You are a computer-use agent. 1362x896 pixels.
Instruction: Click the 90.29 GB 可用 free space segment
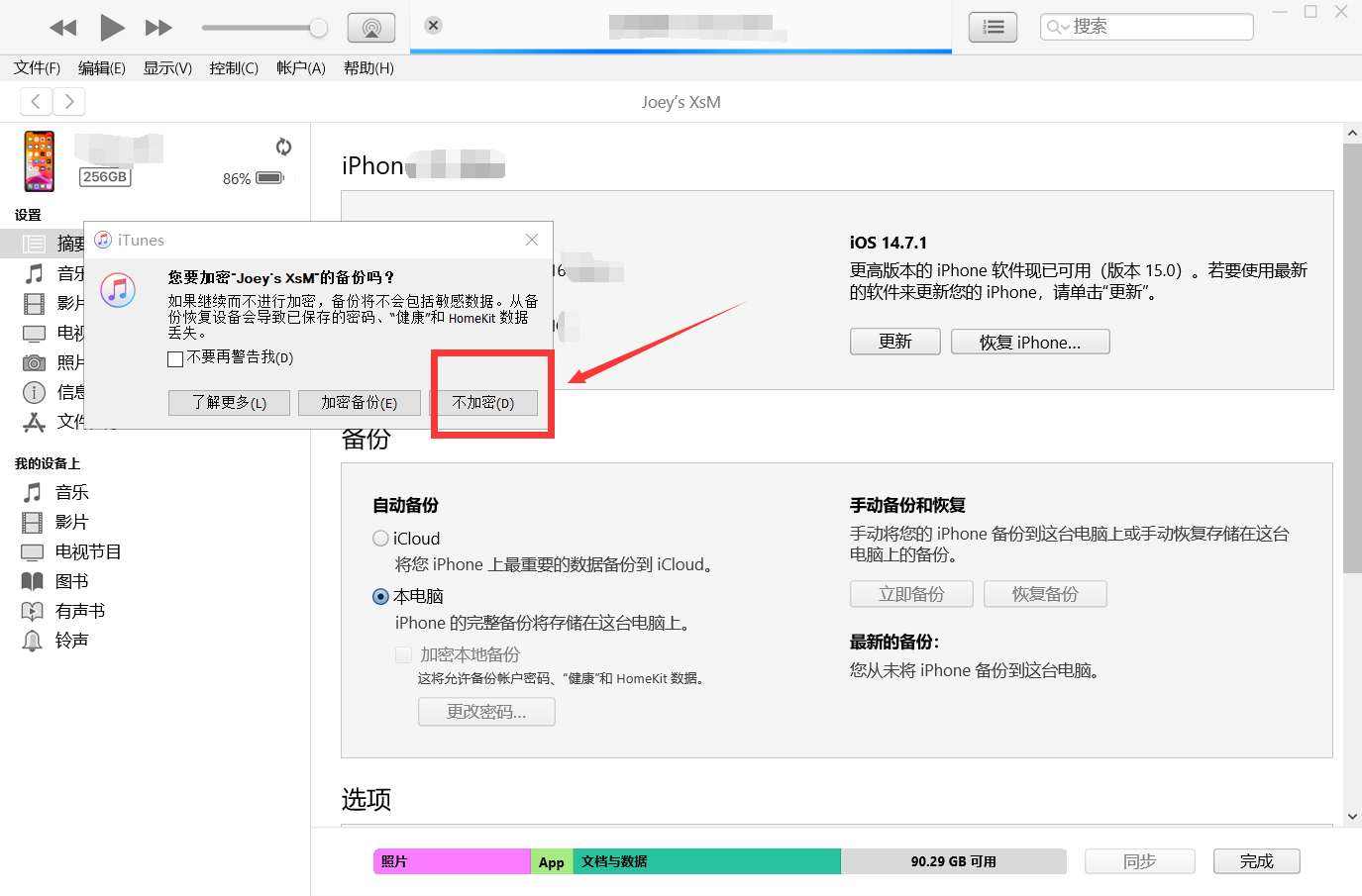tap(954, 861)
